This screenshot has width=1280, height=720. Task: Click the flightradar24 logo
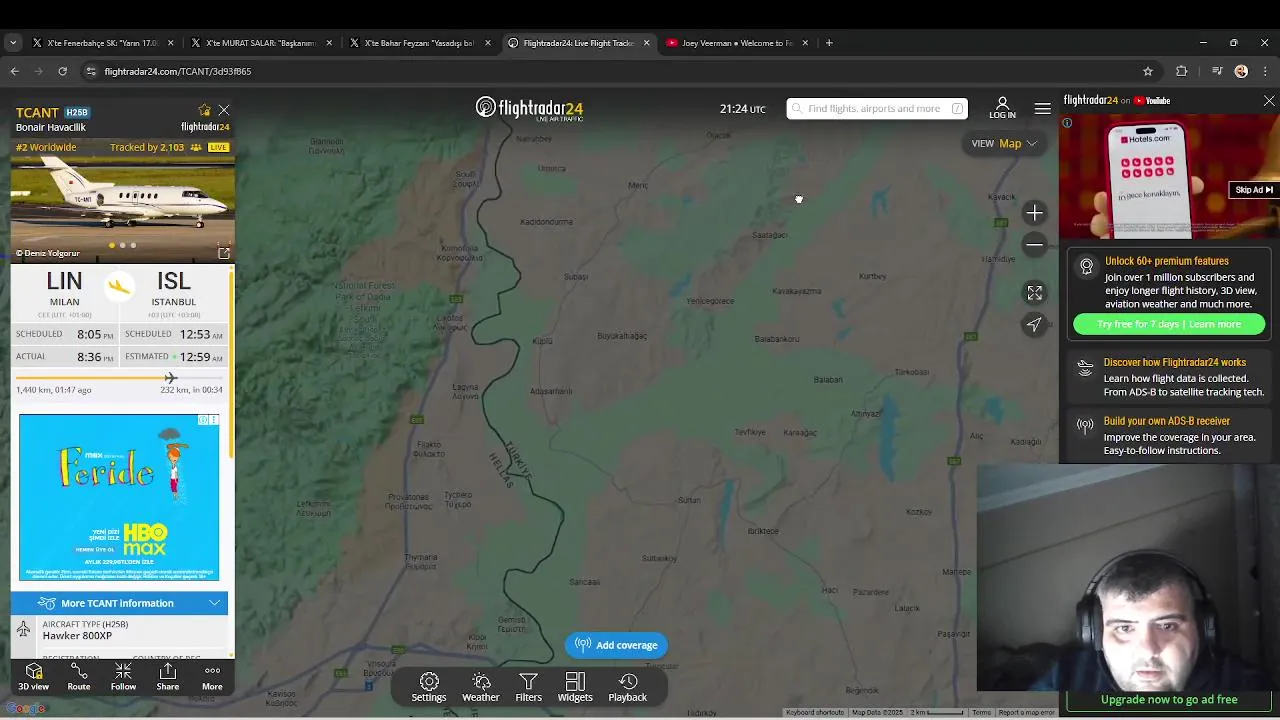pyautogui.click(x=529, y=108)
